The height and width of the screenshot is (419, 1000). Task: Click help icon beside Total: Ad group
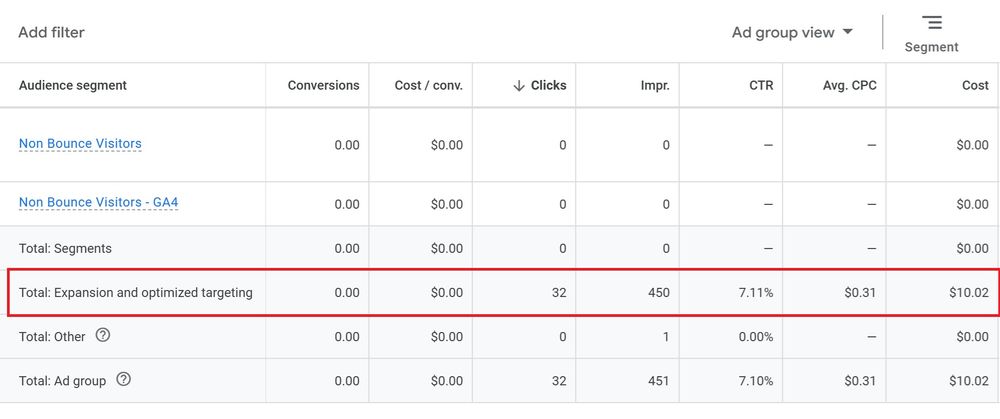point(124,379)
